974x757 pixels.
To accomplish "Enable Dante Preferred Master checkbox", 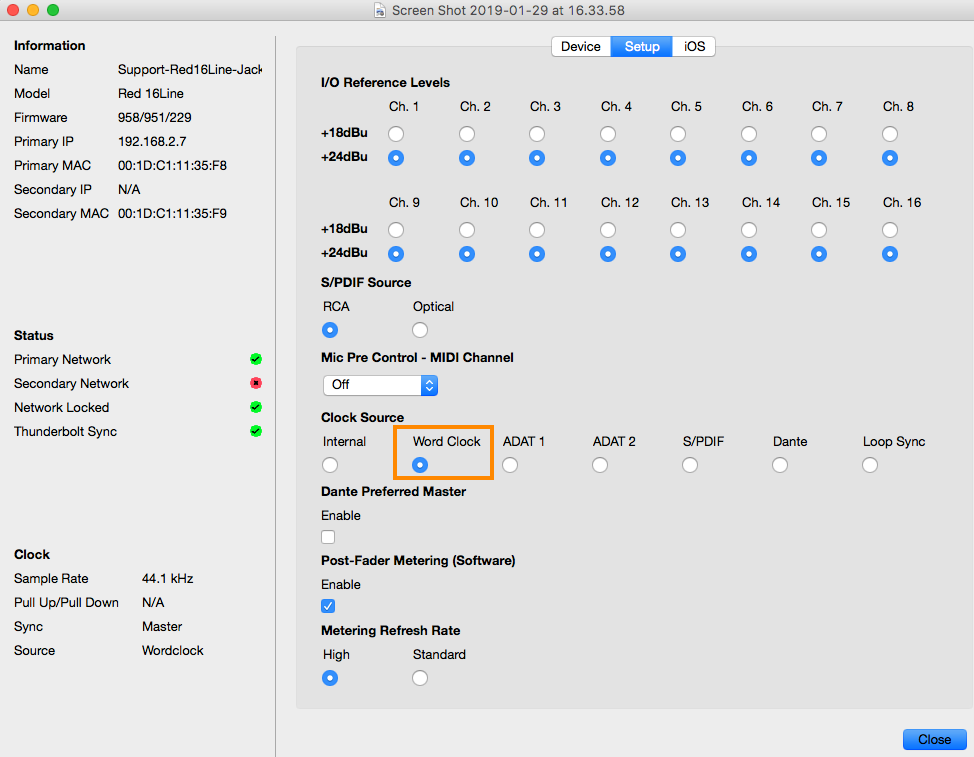I will [328, 537].
